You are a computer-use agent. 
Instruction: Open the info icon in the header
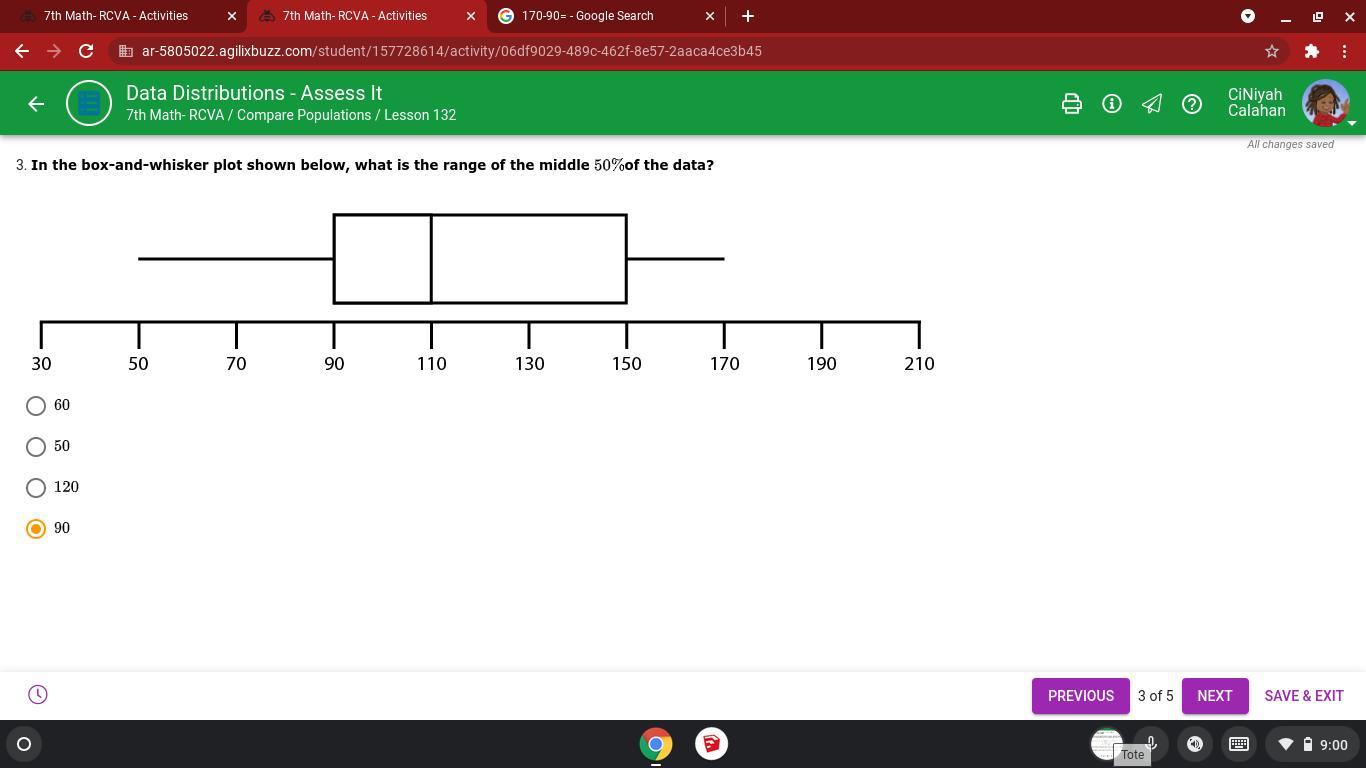point(1112,104)
